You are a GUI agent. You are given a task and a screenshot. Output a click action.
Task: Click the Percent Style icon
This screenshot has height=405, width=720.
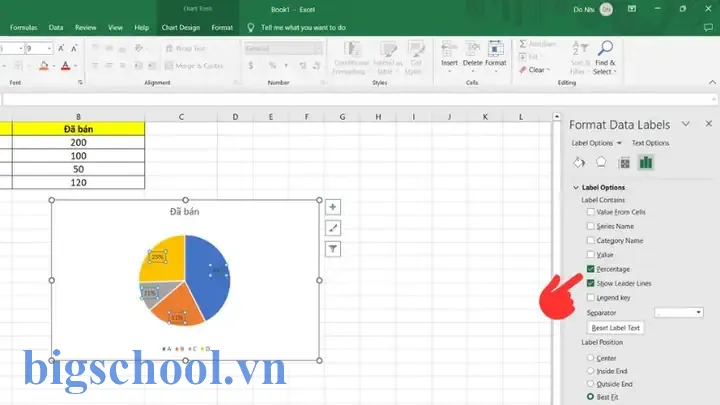272,66
